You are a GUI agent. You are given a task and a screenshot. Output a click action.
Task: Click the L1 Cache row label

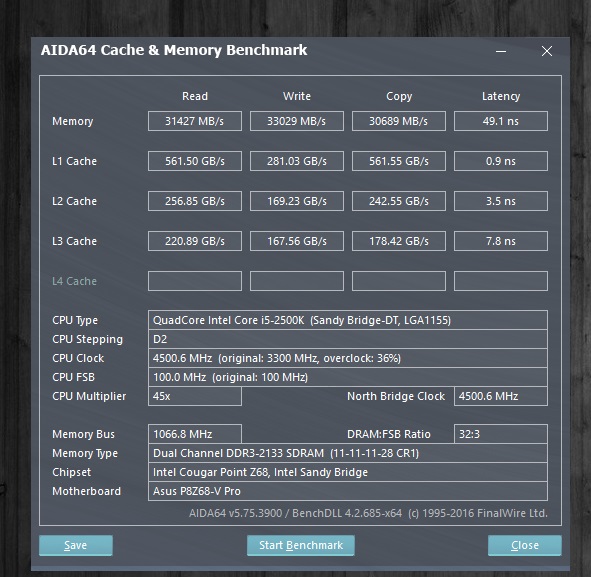(74, 161)
